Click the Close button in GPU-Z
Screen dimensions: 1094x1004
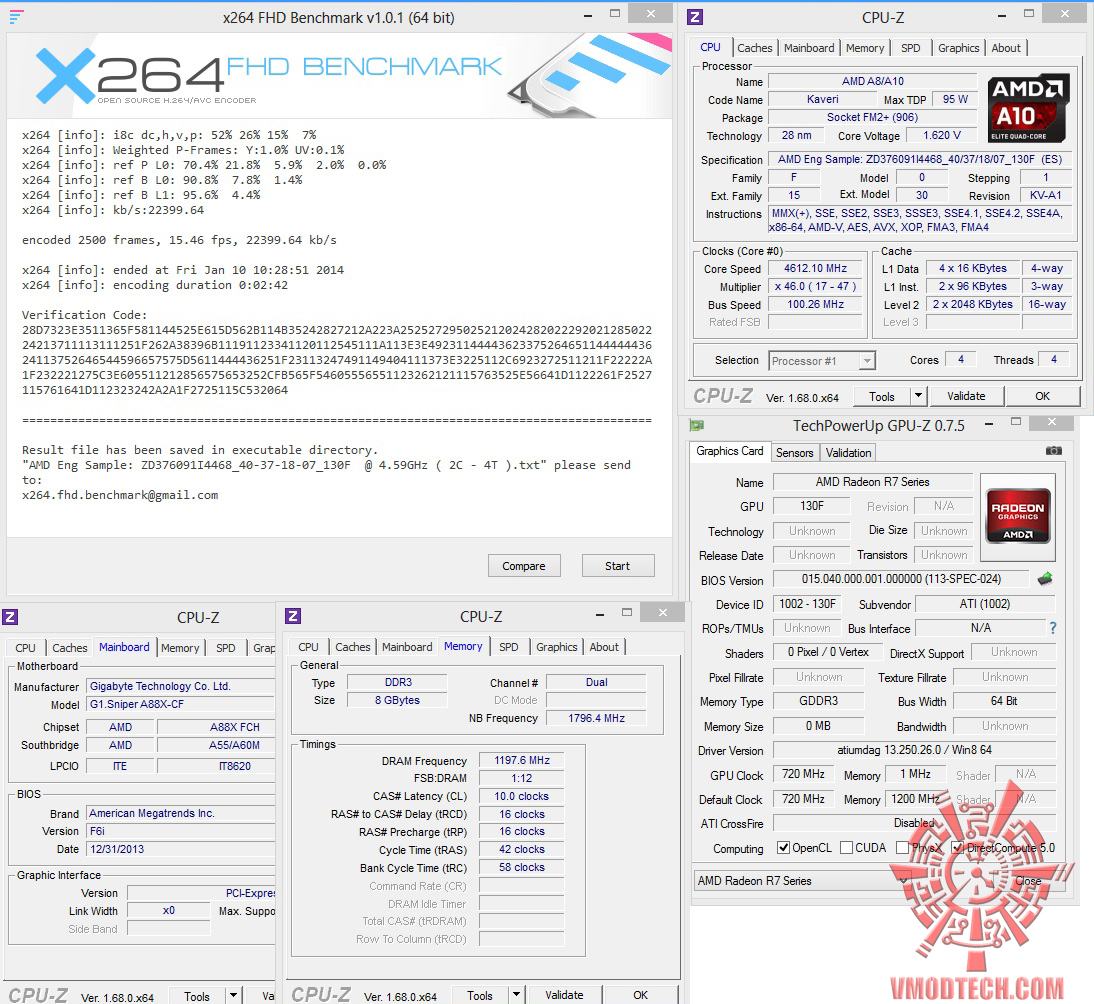1028,881
